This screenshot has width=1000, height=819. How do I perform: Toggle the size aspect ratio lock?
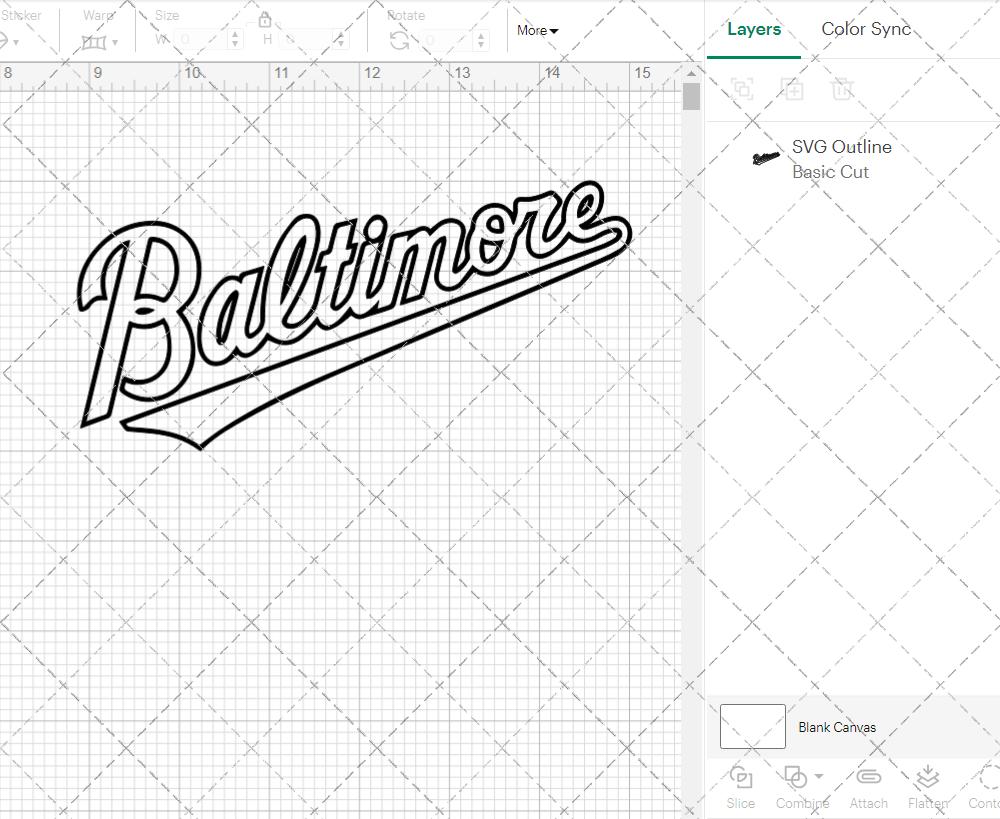pyautogui.click(x=265, y=19)
